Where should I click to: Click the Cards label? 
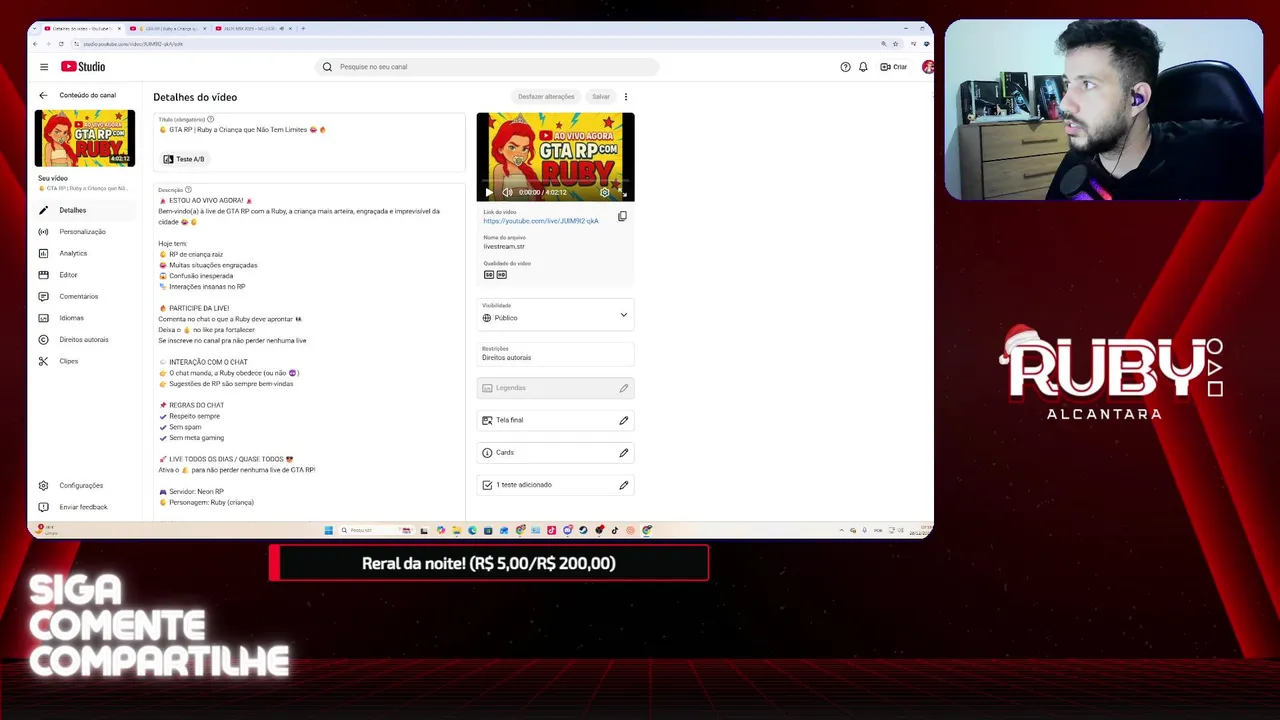point(505,453)
